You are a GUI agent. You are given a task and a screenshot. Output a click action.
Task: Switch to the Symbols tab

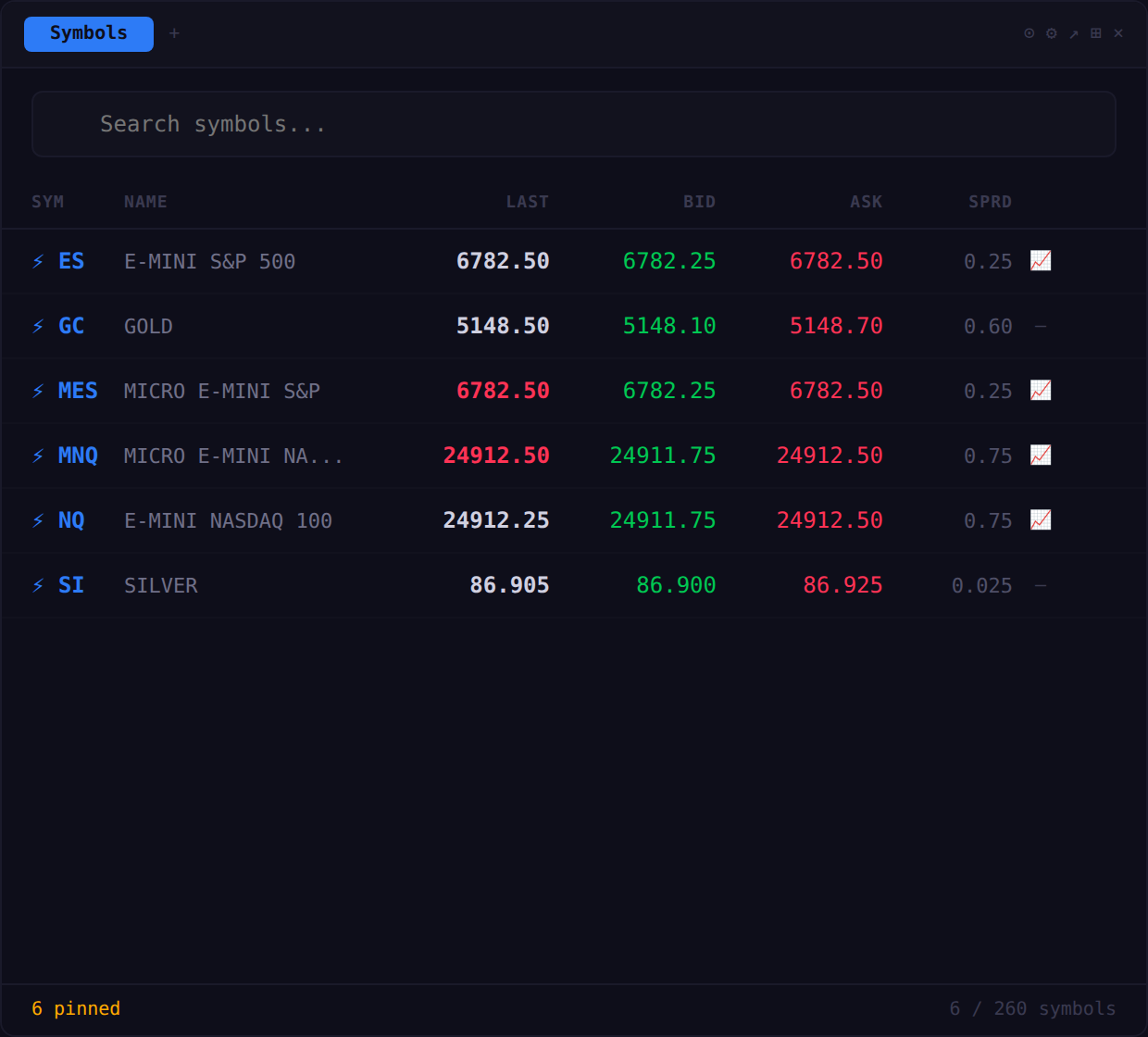point(88,33)
